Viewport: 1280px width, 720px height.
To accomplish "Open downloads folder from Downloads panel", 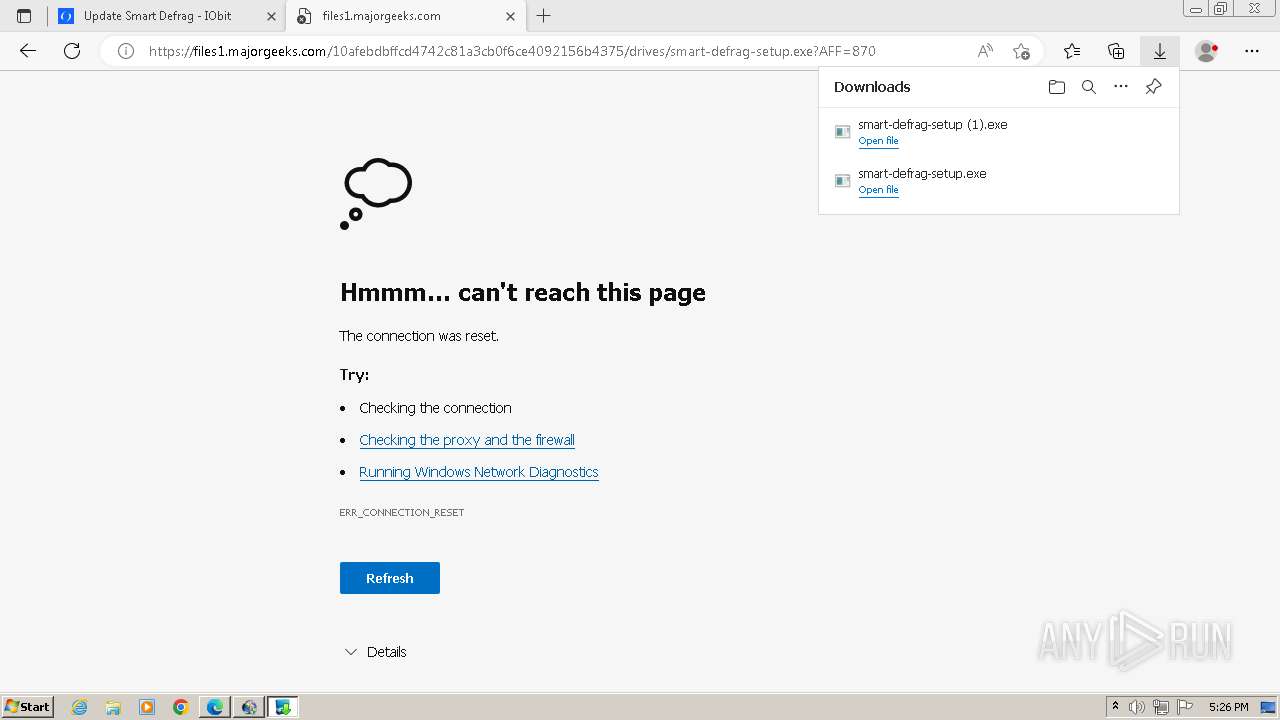I will 1057,87.
